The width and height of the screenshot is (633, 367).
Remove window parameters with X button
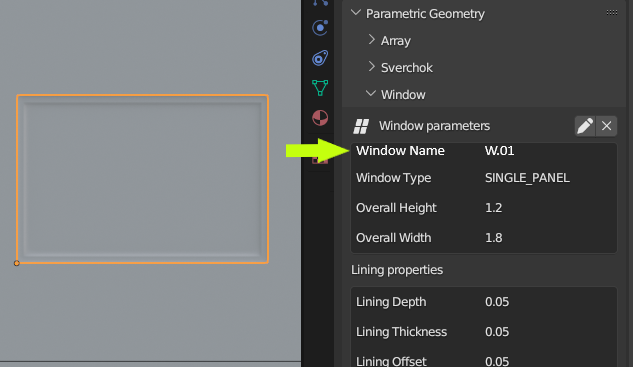pos(606,126)
